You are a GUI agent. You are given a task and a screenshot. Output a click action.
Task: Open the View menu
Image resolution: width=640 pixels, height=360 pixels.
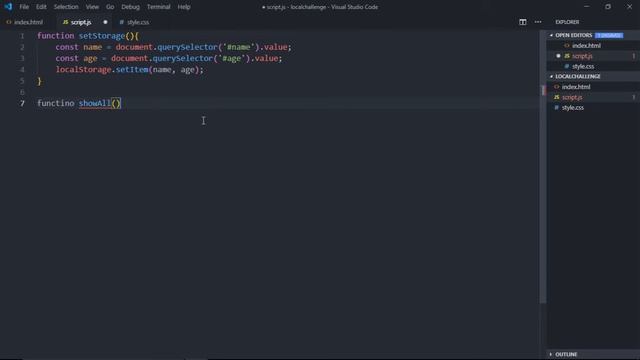[92, 7]
